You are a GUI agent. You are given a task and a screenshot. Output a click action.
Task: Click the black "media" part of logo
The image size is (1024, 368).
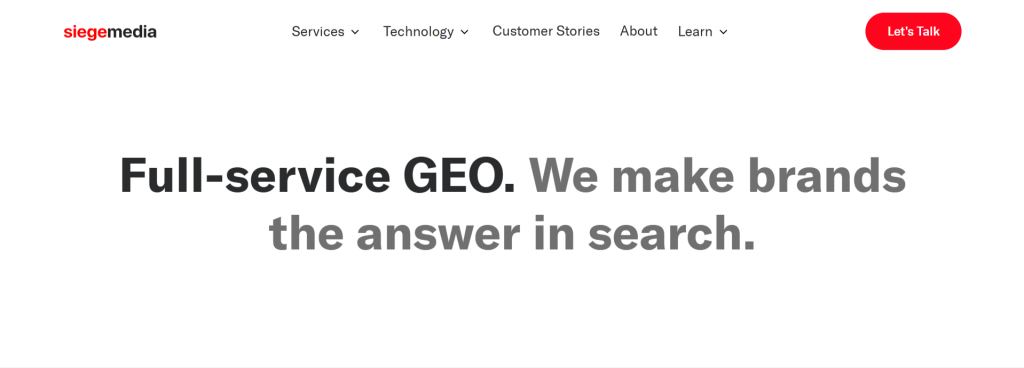click(x=131, y=31)
